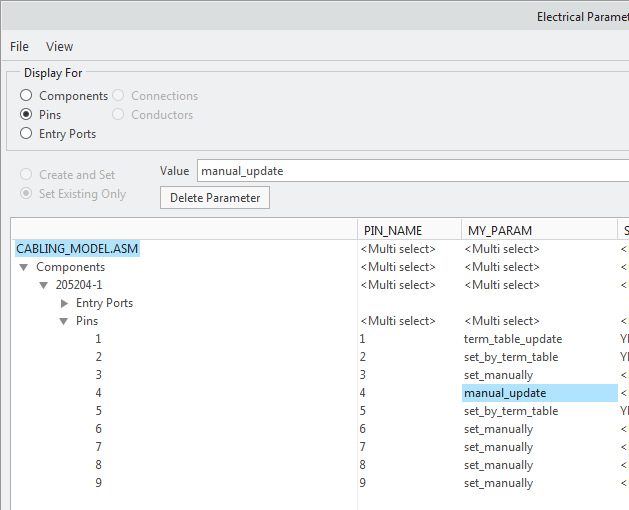Open the View menu
The image size is (629, 510).
59,46
